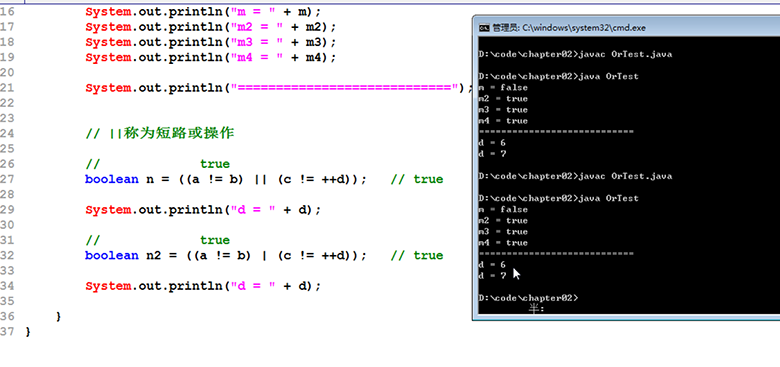Click the println "d = " statement on line 29
This screenshot has width=780, height=367.
point(203,210)
